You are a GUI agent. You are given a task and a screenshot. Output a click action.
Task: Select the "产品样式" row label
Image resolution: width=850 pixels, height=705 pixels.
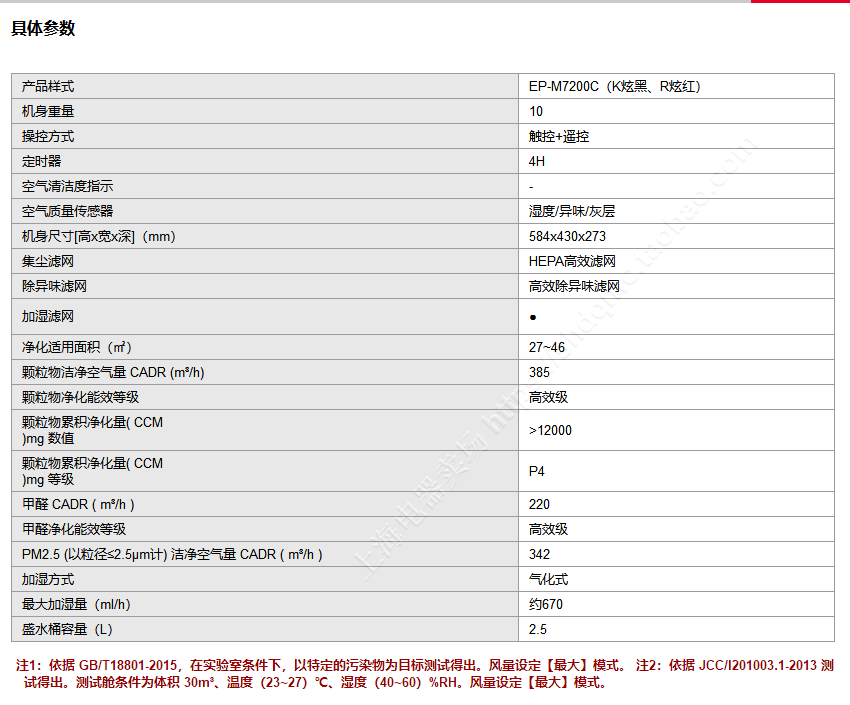tap(48, 86)
